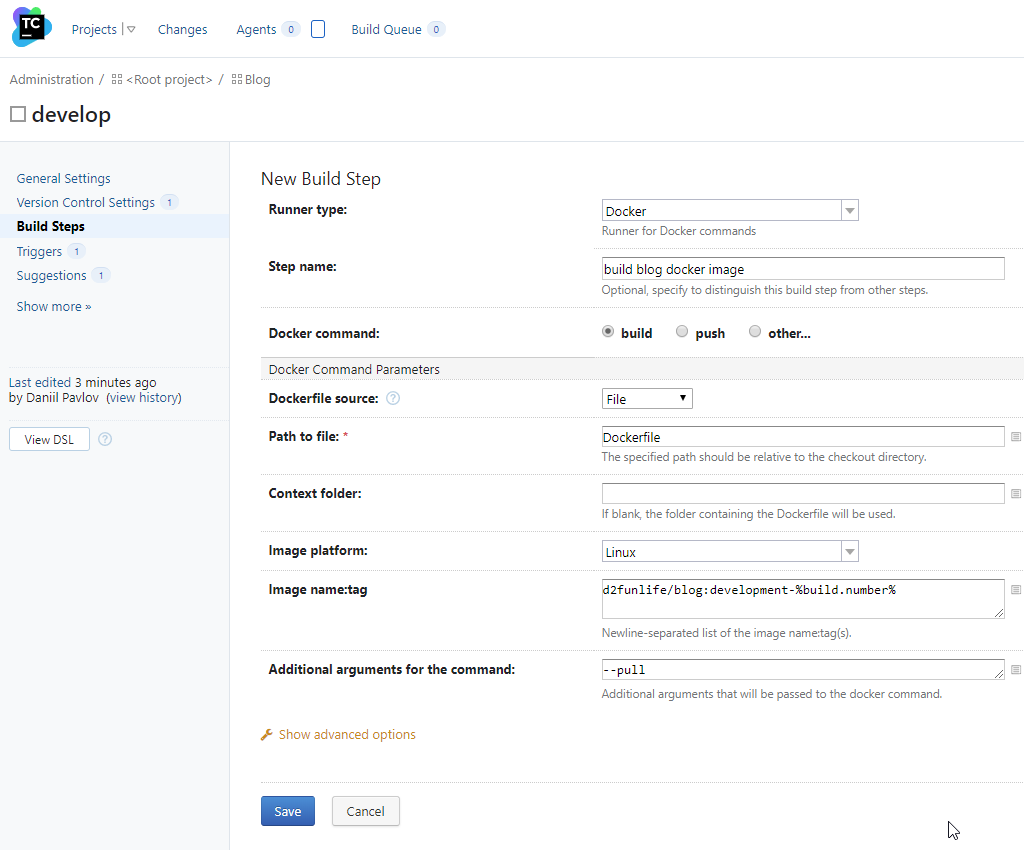
Task: Click the parameter insert icon beside Path to file
Action: pyautogui.click(x=1015, y=436)
